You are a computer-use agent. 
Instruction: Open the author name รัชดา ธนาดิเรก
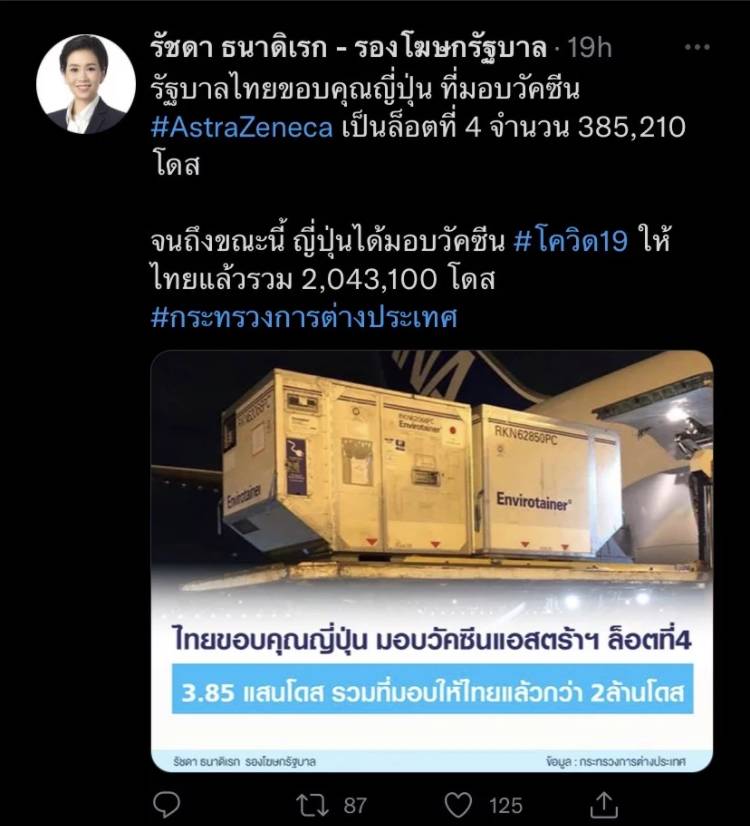click(x=238, y=48)
